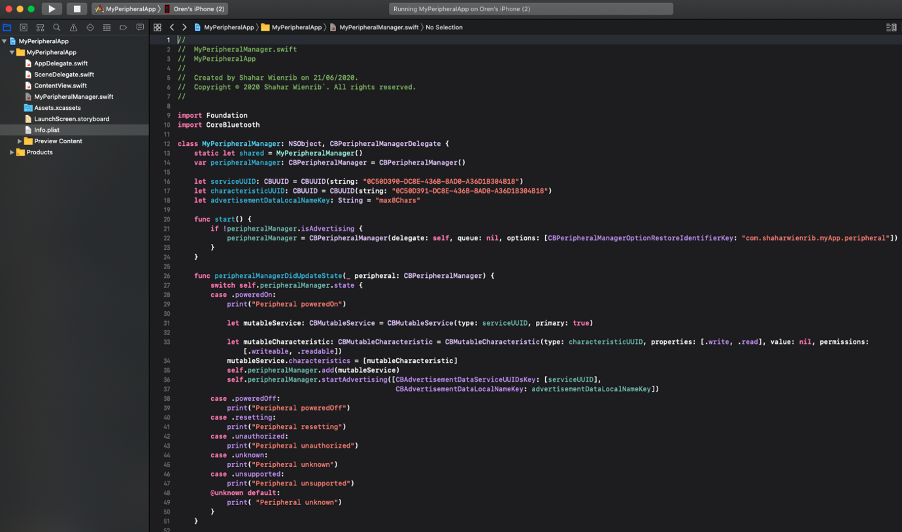Click the serviceUUID string literal
902x532 pixels.
441,182
